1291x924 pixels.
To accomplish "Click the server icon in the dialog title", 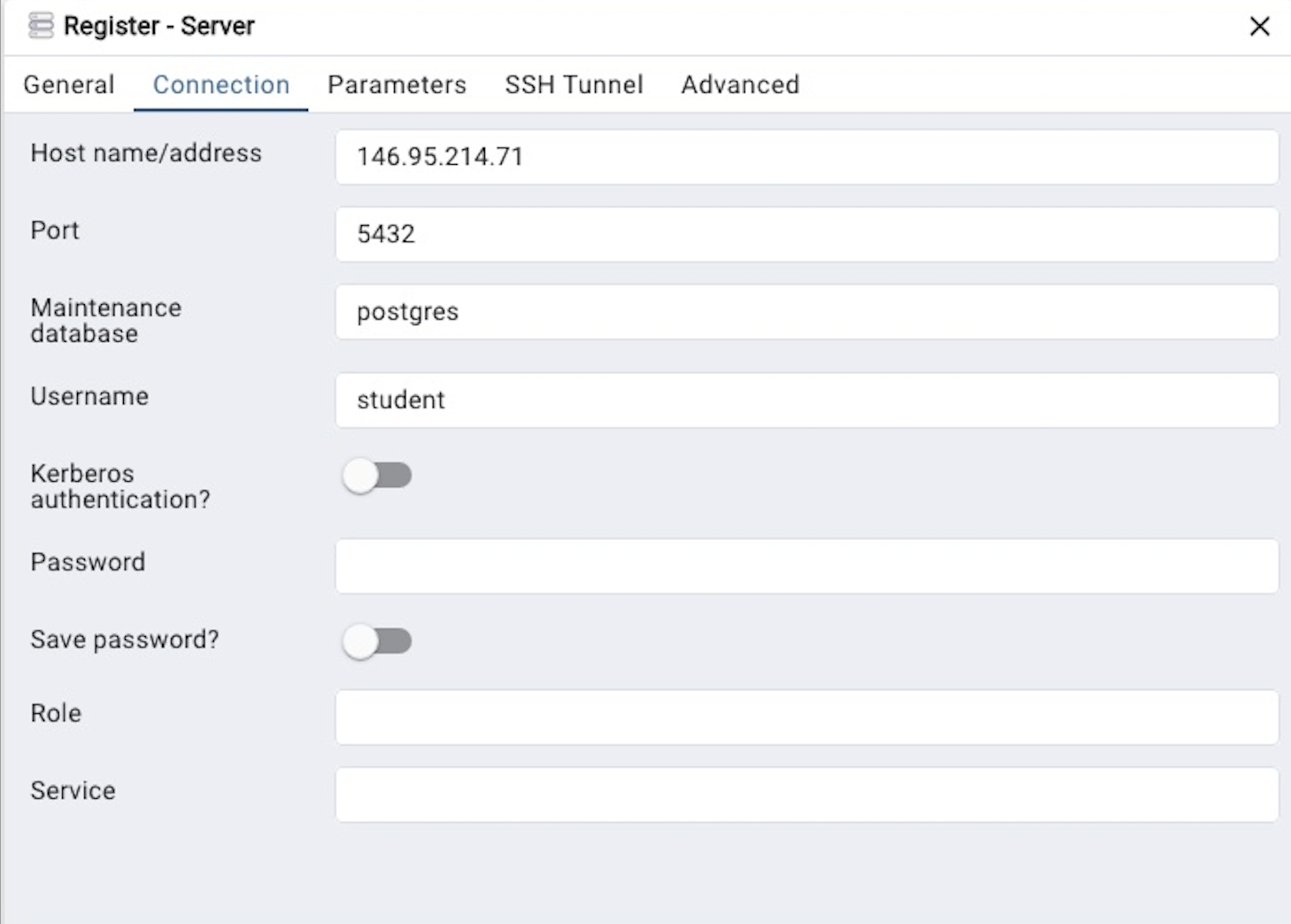I will [41, 26].
